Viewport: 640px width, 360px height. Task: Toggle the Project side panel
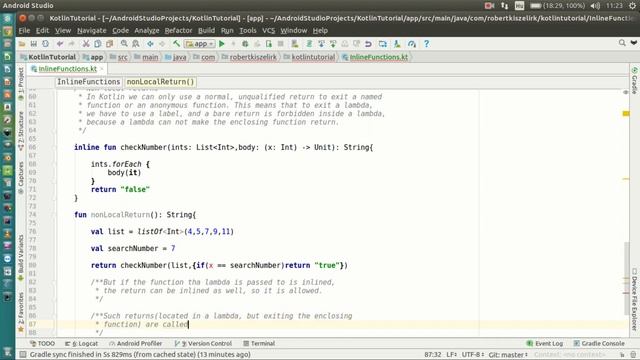click(21, 84)
